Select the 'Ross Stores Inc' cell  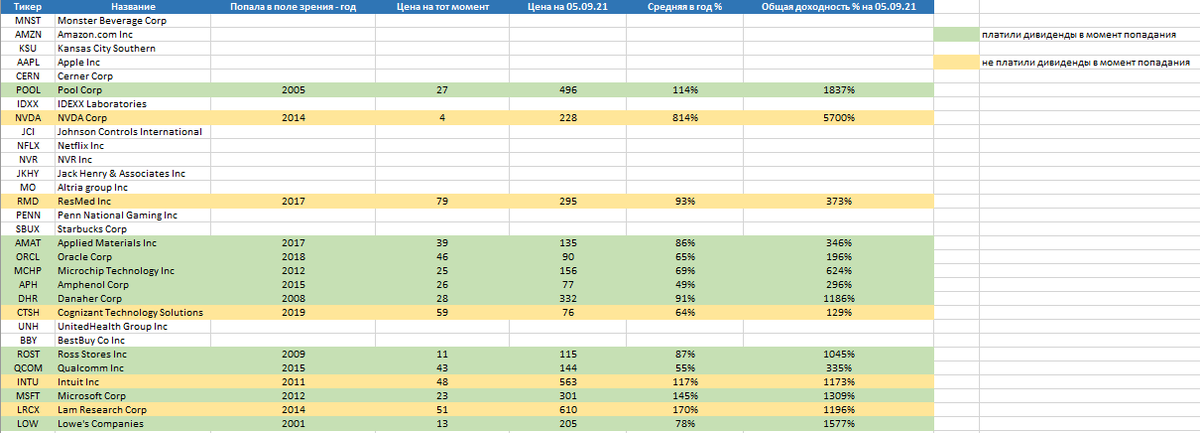click(x=133, y=355)
